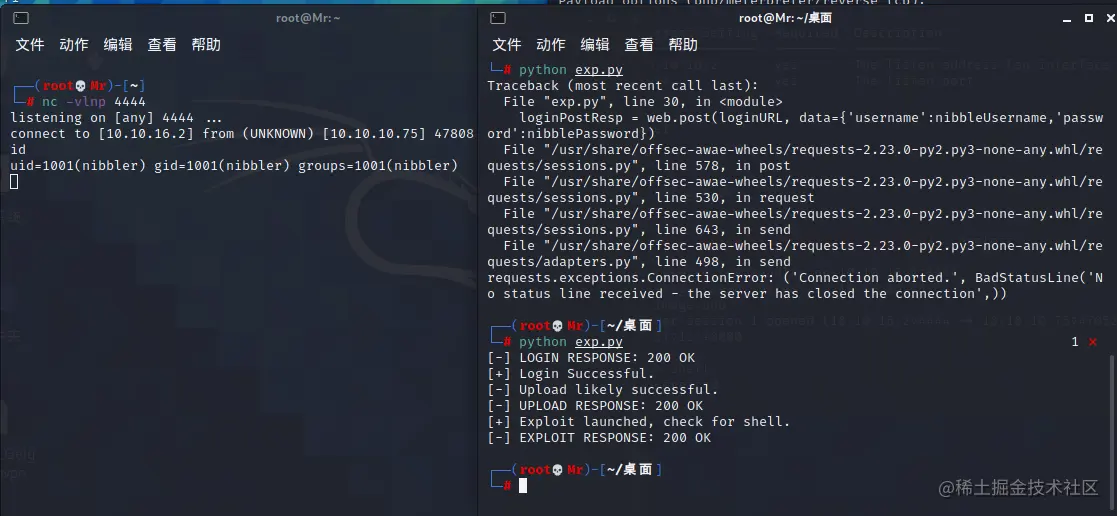Open 查看 menu in the root@Mr:~ window
Image resolution: width=1117 pixels, height=516 pixels.
(162, 44)
